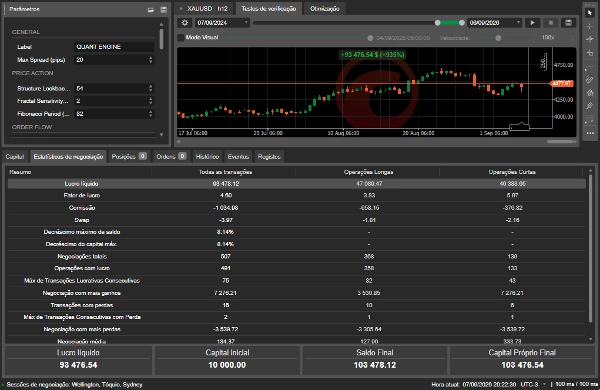Open the Histórico tab
The height and width of the screenshot is (390, 600).
tap(207, 157)
